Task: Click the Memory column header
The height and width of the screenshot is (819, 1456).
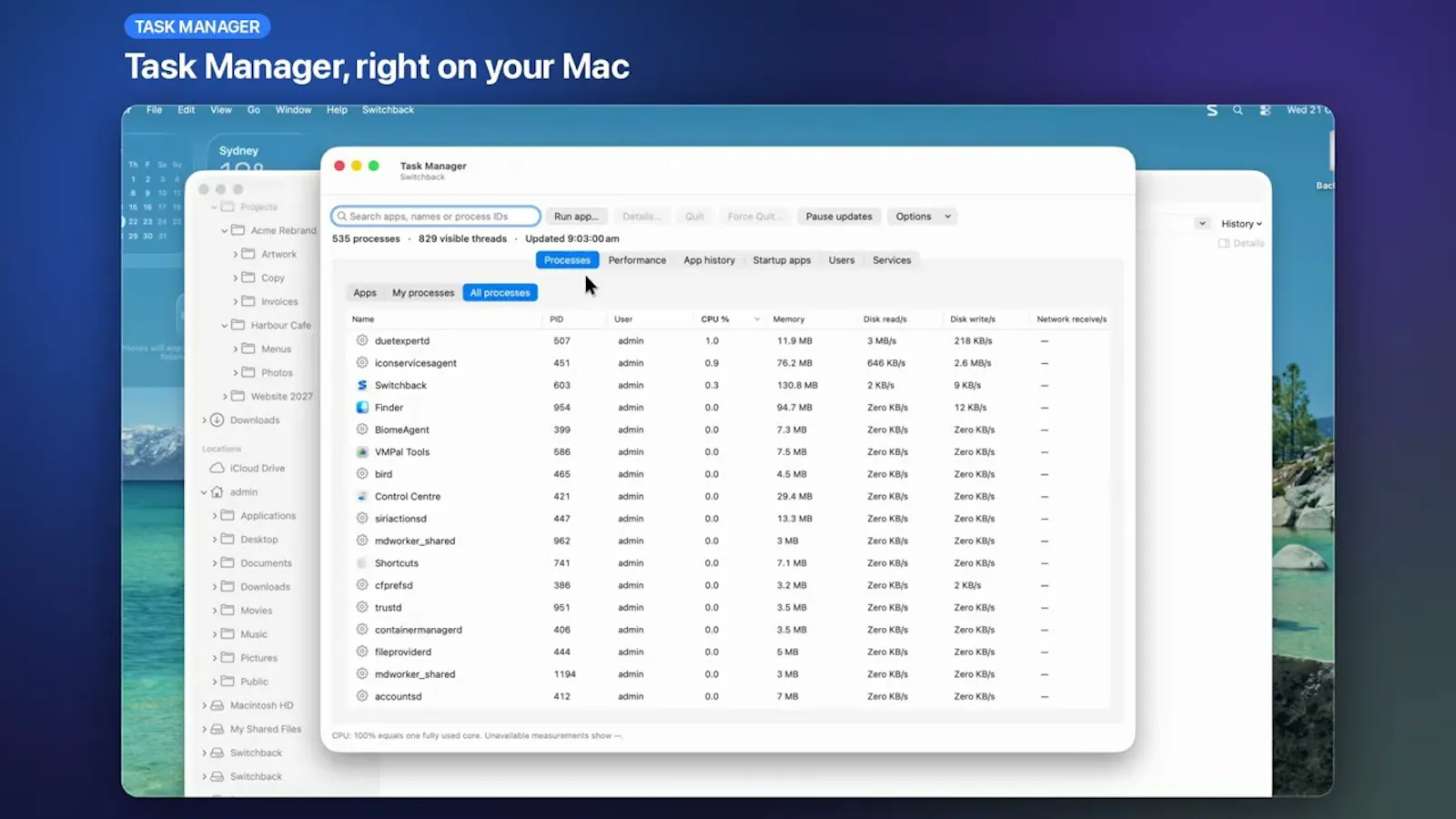Action: tap(789, 319)
